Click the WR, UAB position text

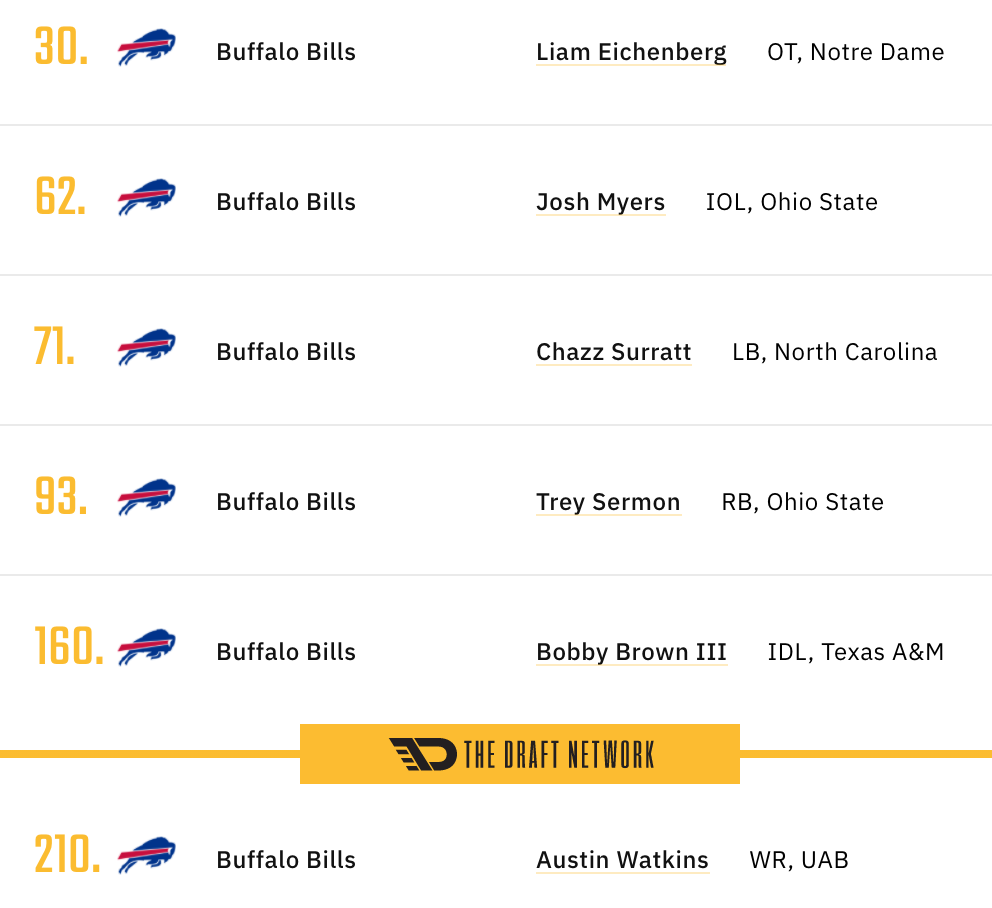pos(799,860)
